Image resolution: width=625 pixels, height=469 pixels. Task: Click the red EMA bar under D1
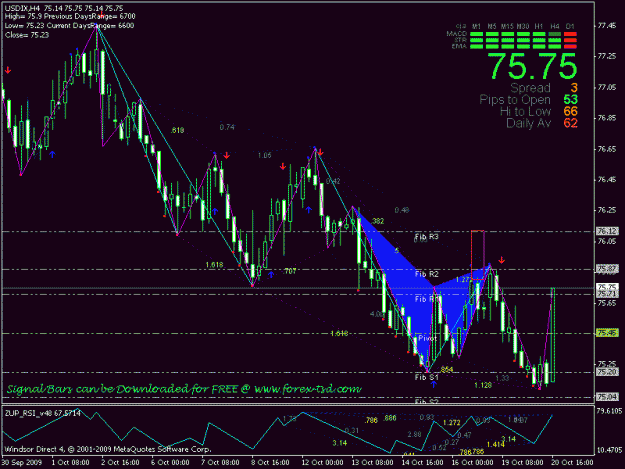[570, 47]
